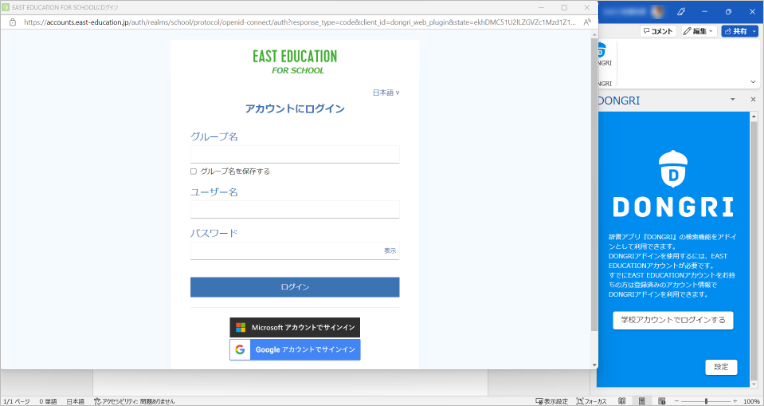Close the DONGRI task pane
The height and width of the screenshot is (406, 764).
coord(753,99)
